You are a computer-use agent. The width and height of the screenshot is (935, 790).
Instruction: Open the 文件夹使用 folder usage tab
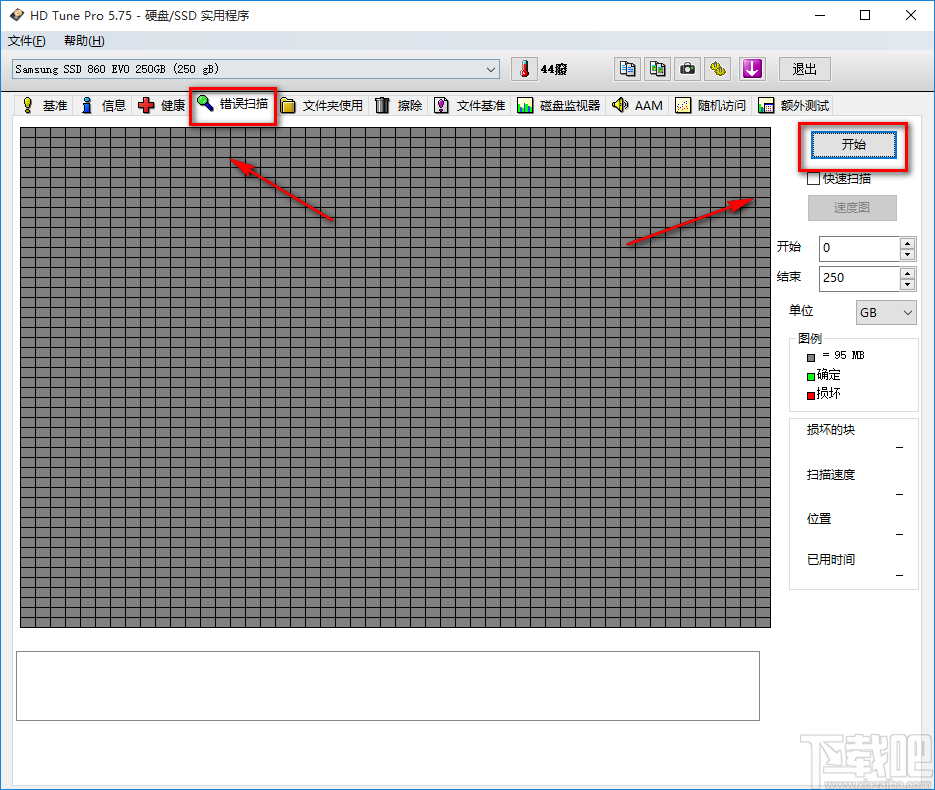(322, 106)
